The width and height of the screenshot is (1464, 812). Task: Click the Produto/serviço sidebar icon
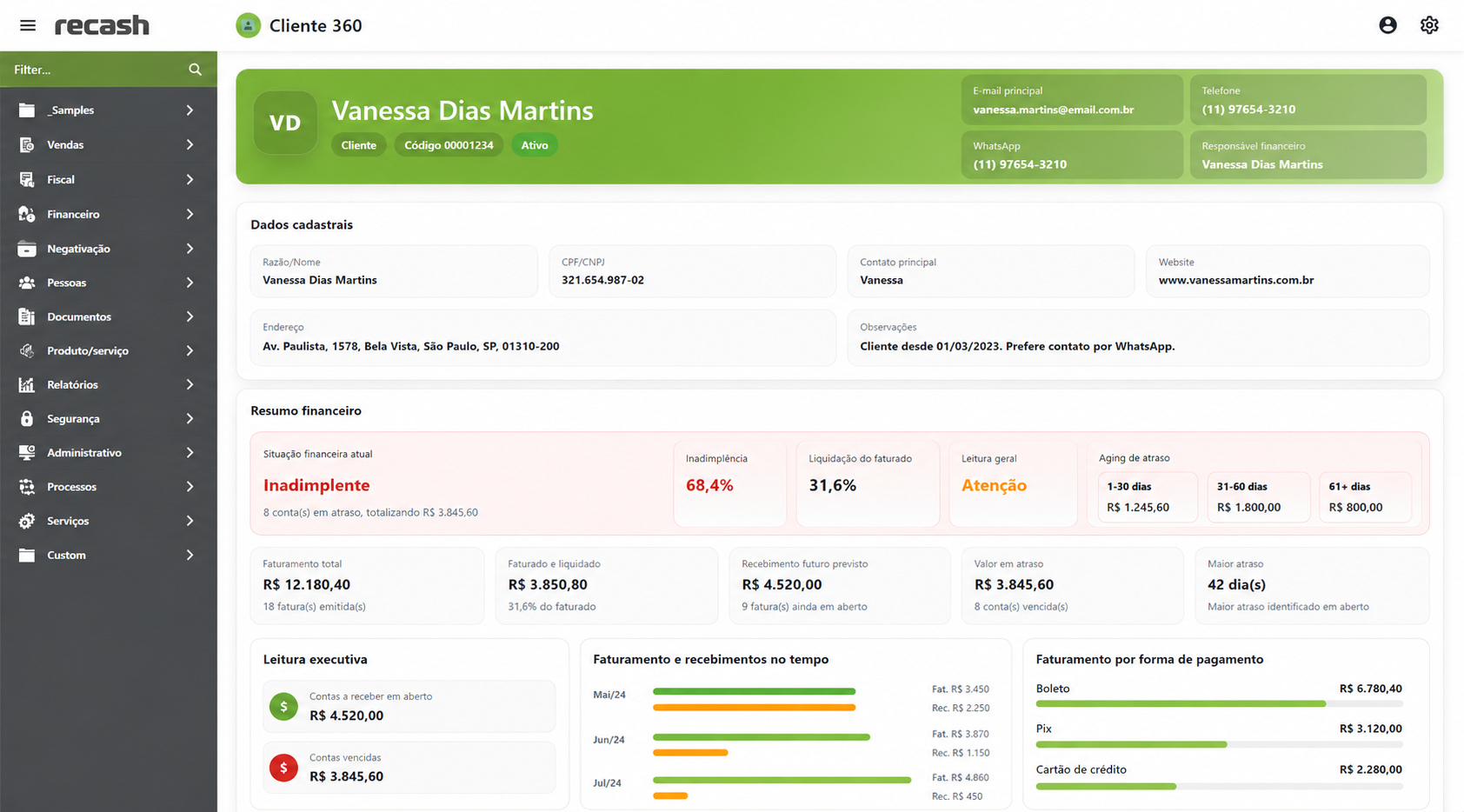point(27,350)
